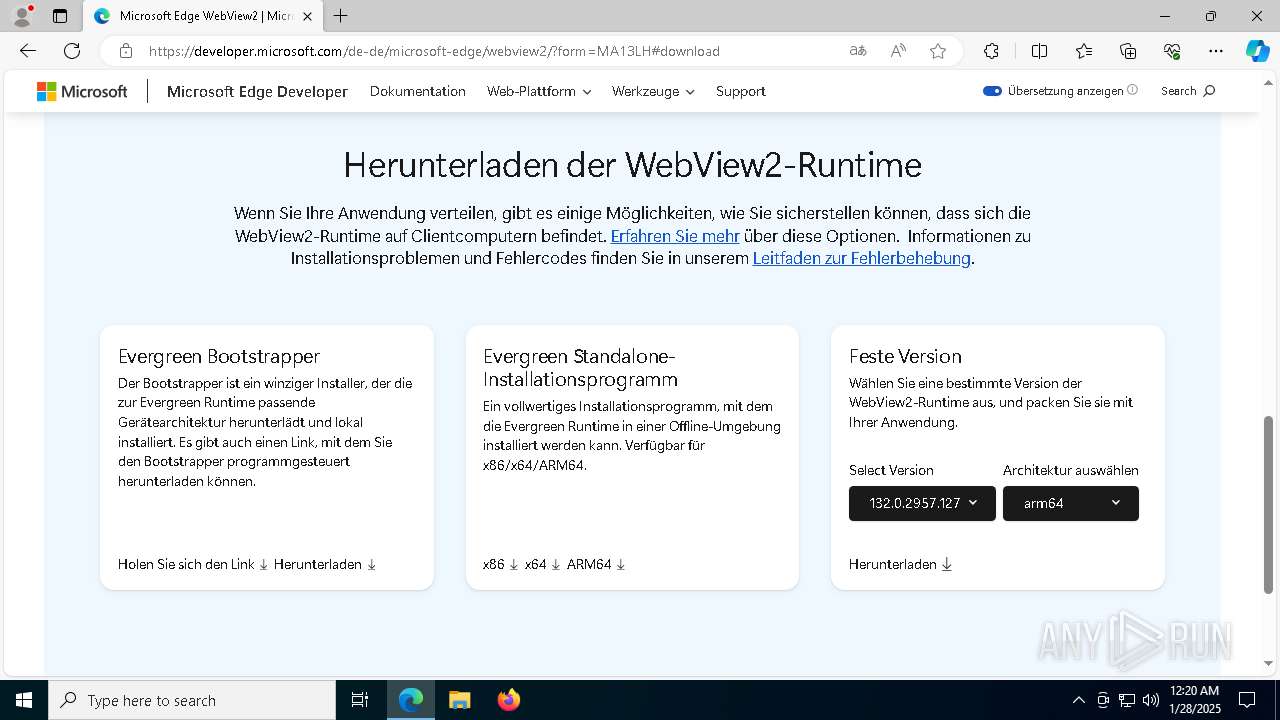Open File Explorer from taskbar
1280x720 pixels.
(460, 700)
